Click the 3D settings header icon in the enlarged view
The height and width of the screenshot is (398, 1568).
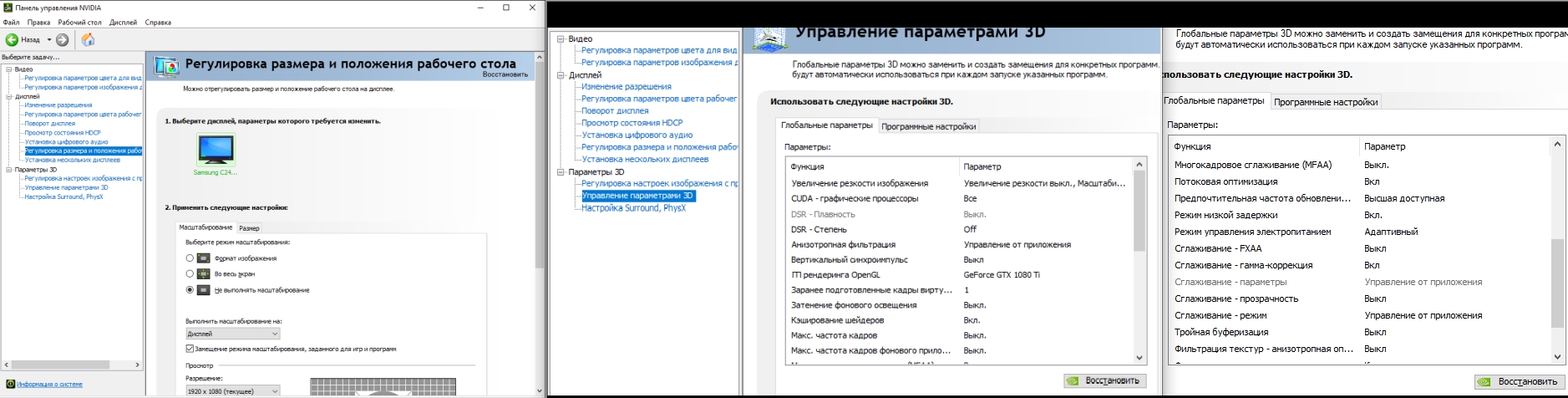(770, 38)
